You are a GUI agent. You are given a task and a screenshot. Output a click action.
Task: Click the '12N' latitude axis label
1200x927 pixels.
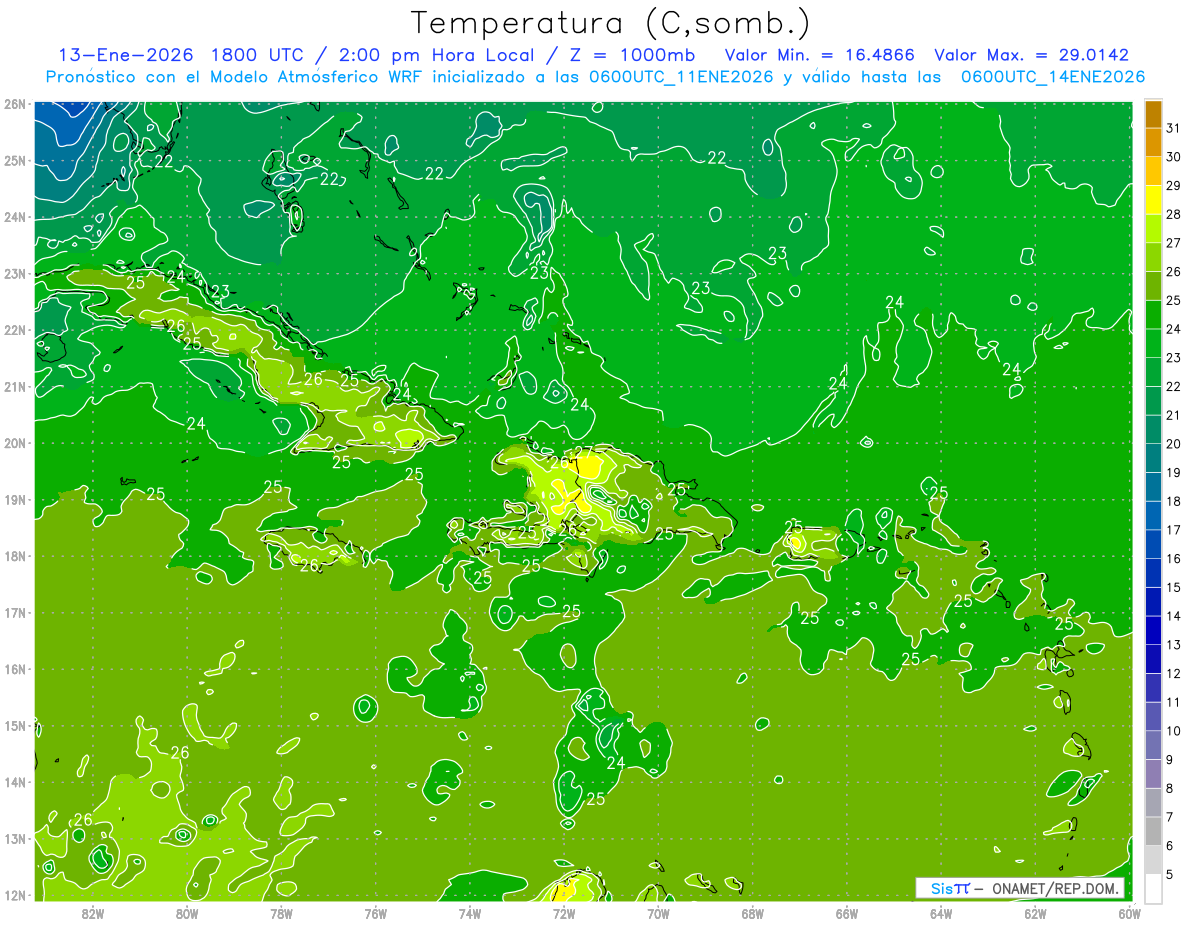pos(14,895)
